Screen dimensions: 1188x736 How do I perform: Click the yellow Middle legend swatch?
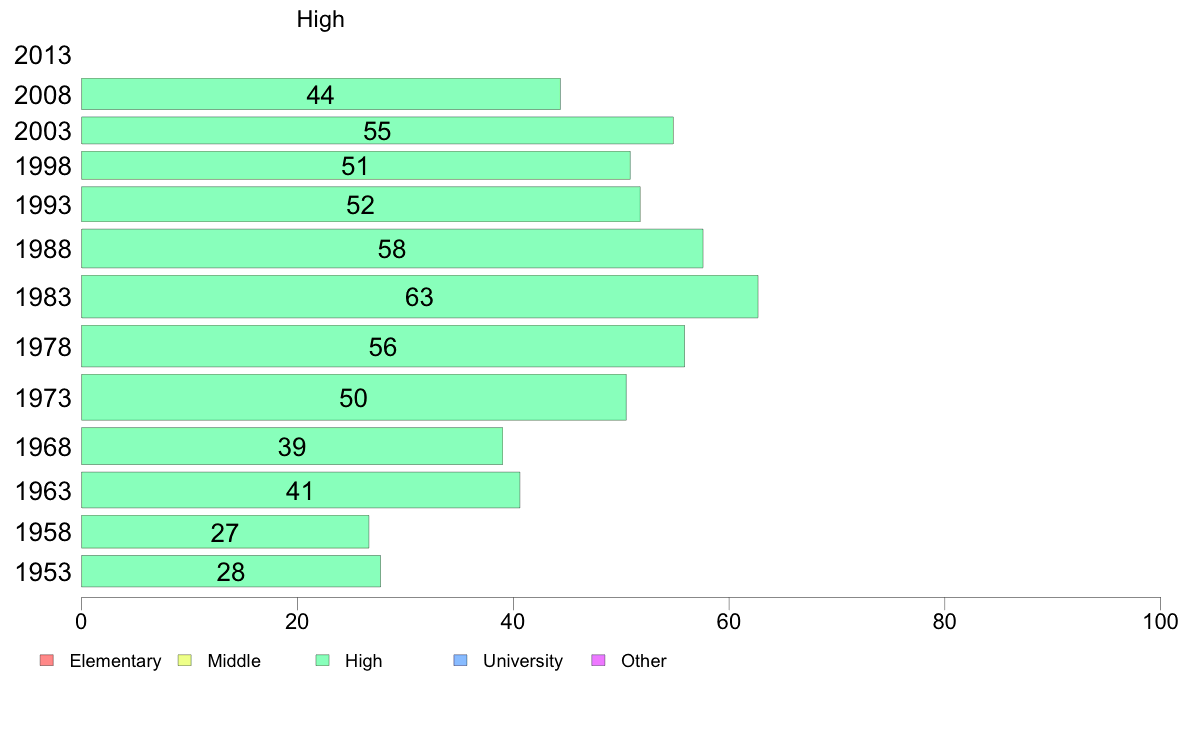pos(184,660)
